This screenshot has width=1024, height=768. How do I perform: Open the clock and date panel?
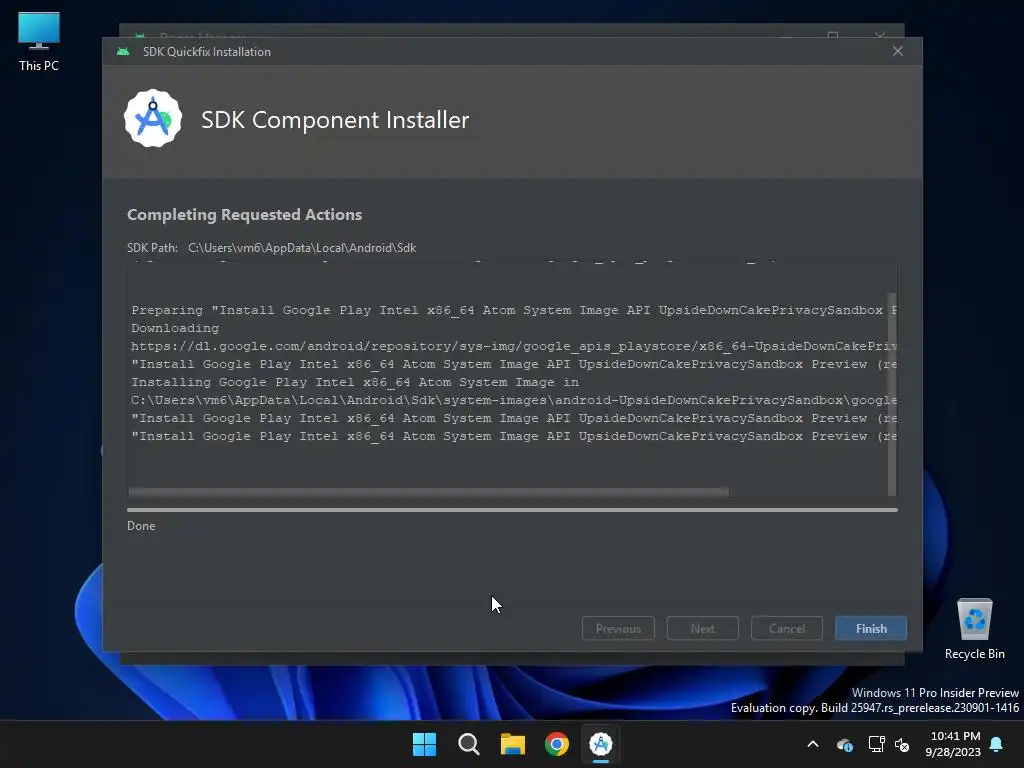[953, 744]
